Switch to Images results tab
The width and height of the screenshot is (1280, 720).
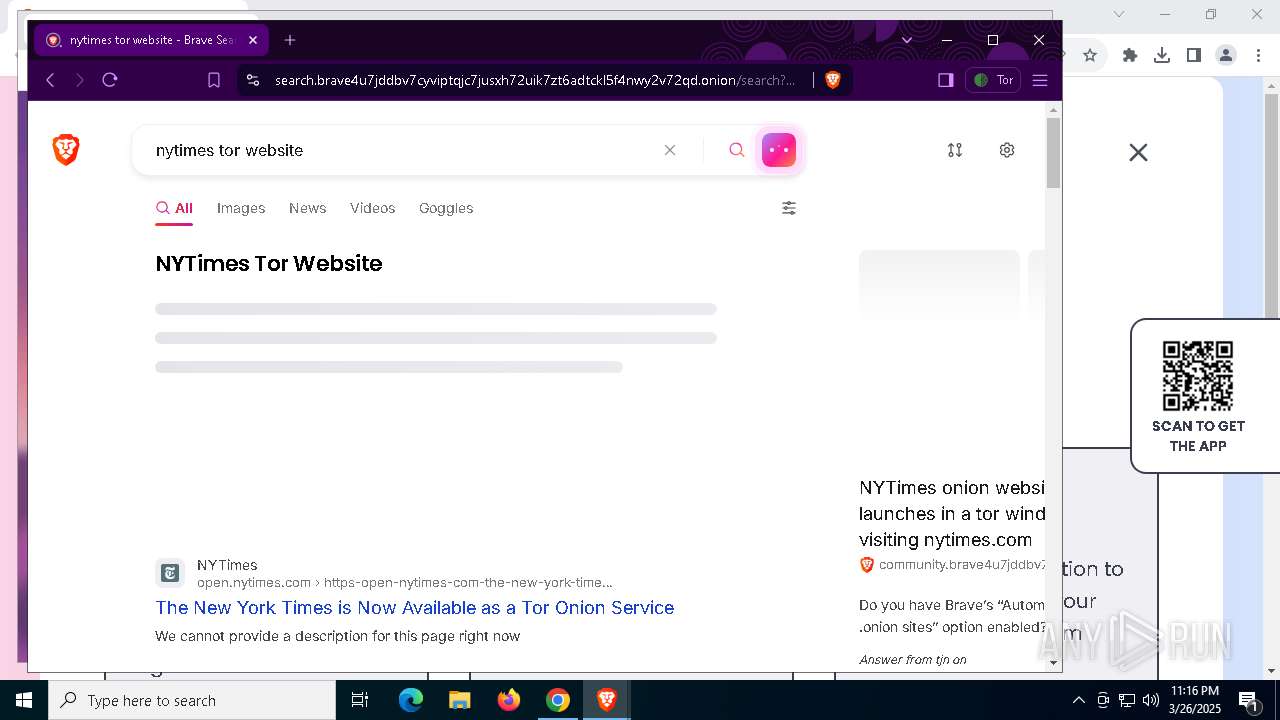pyautogui.click(x=241, y=208)
